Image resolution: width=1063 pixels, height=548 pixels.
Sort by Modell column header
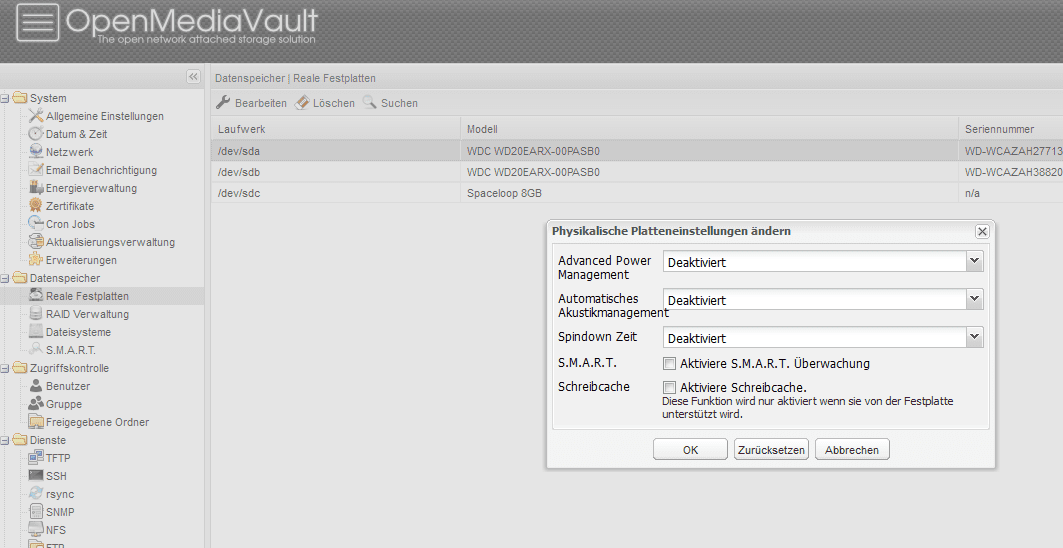pyautogui.click(x=709, y=129)
